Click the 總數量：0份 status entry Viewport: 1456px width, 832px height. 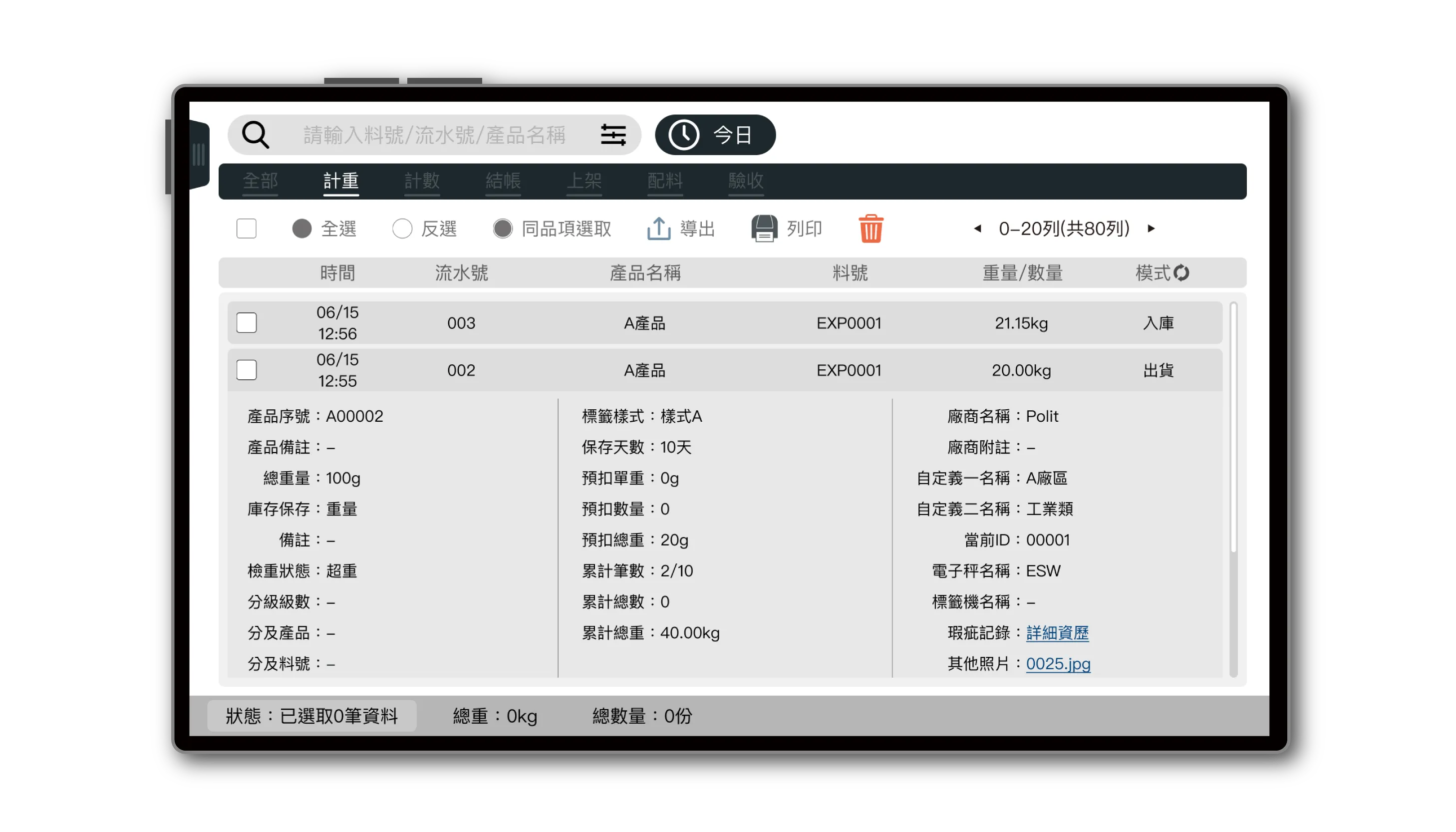[642, 716]
